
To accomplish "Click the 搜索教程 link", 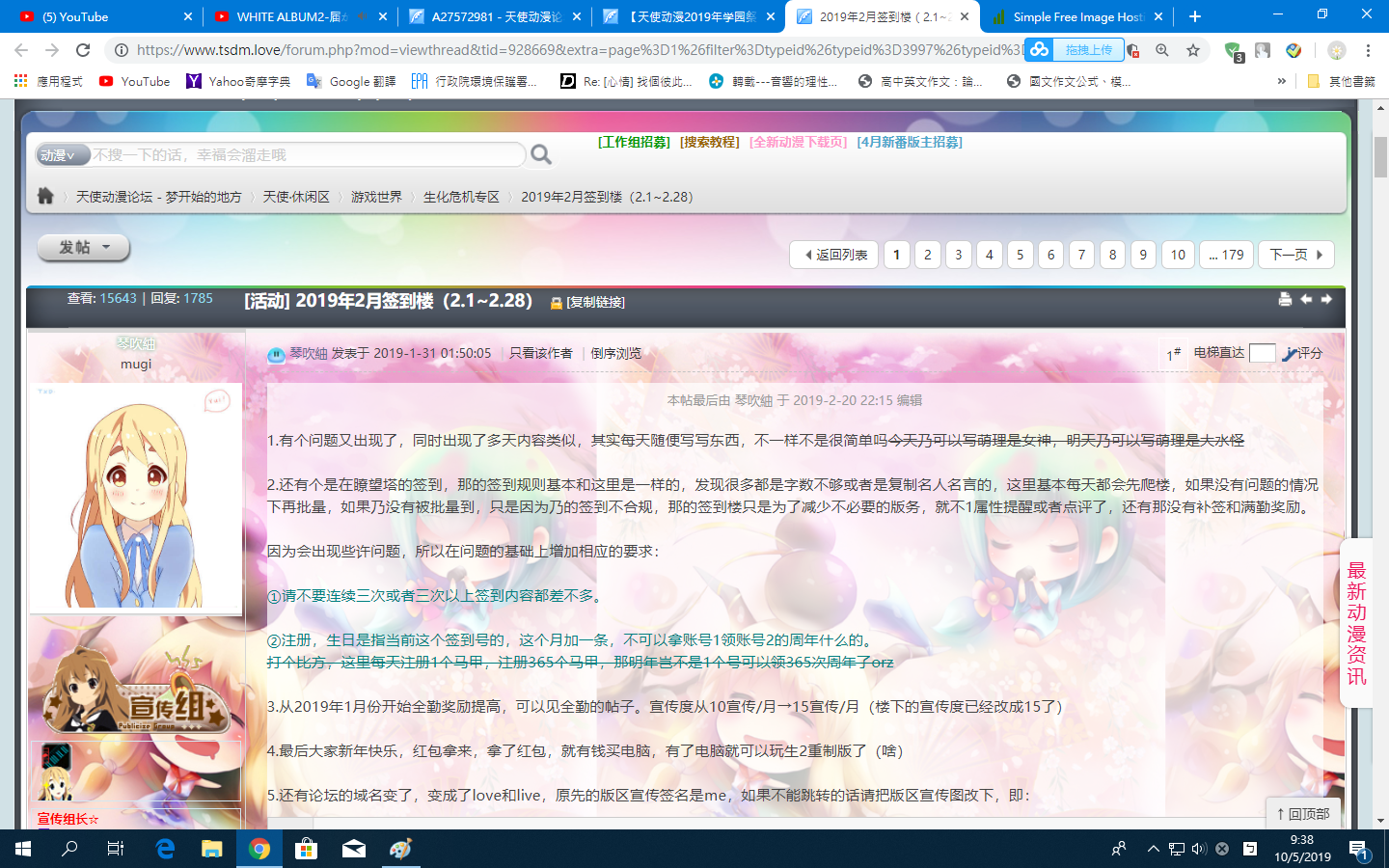I will click(x=709, y=142).
